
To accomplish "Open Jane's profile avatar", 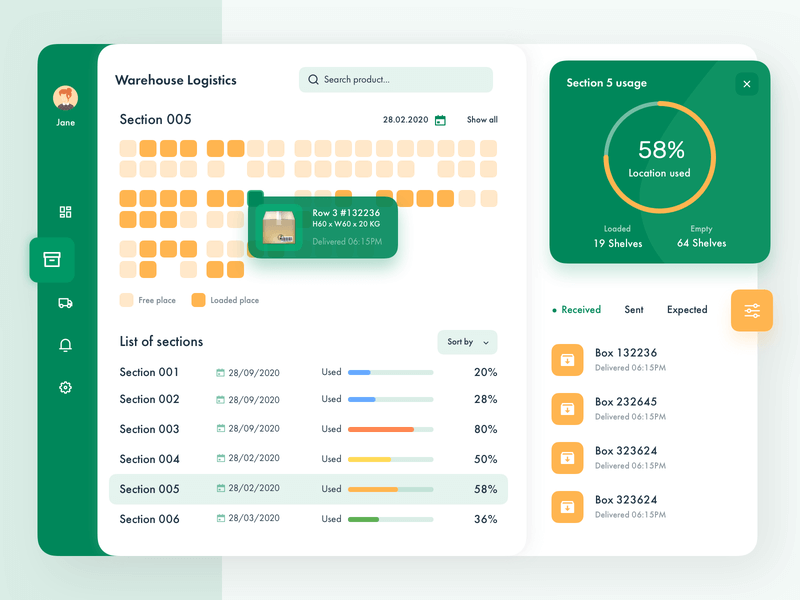I will pos(65,97).
